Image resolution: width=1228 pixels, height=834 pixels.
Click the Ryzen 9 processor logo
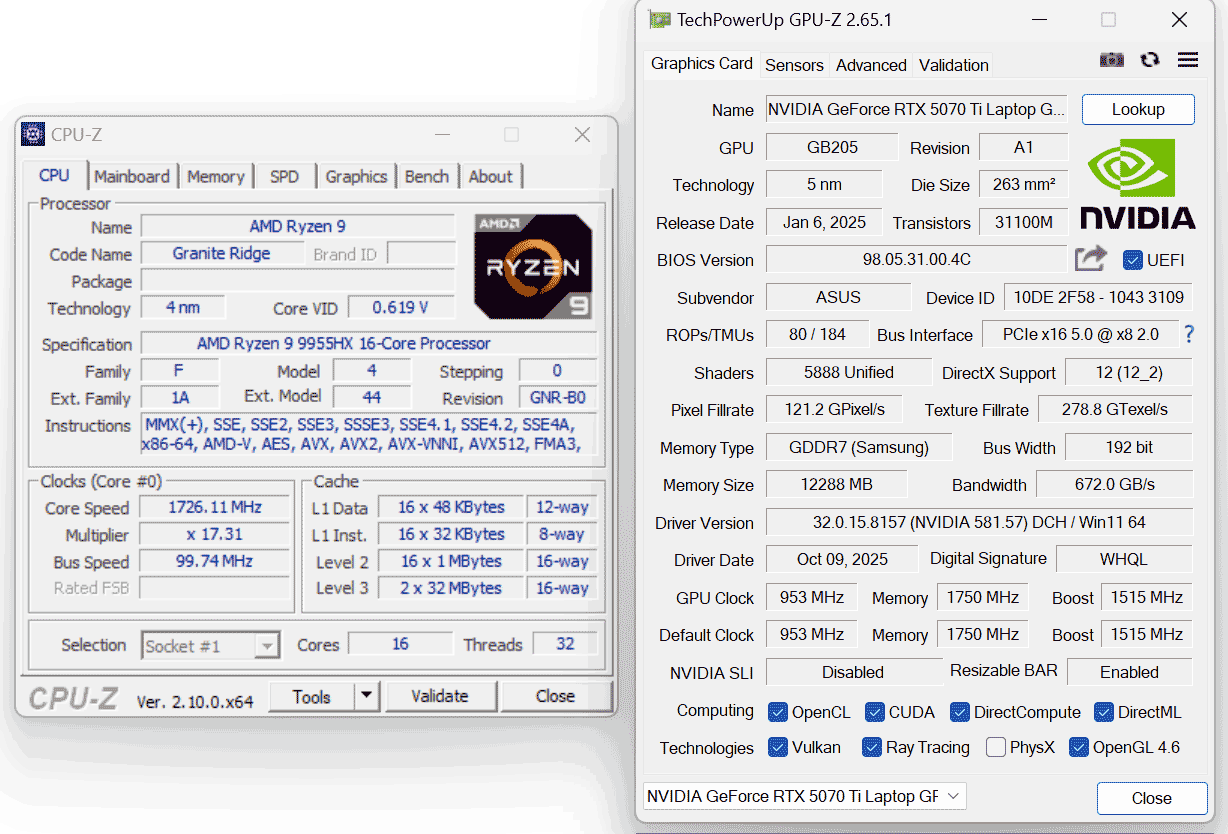pyautogui.click(x=533, y=267)
